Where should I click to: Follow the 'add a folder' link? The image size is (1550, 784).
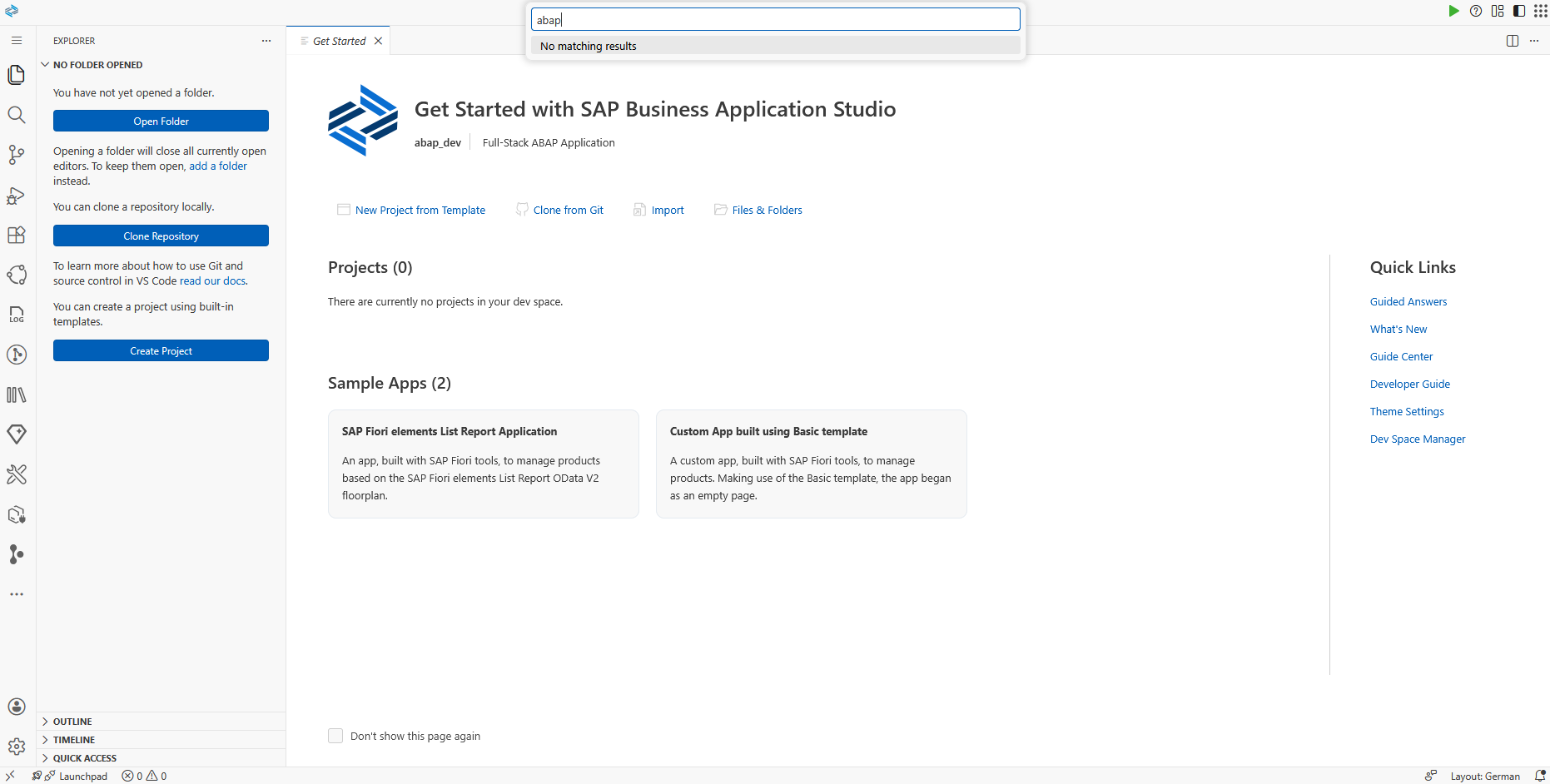tap(218, 166)
